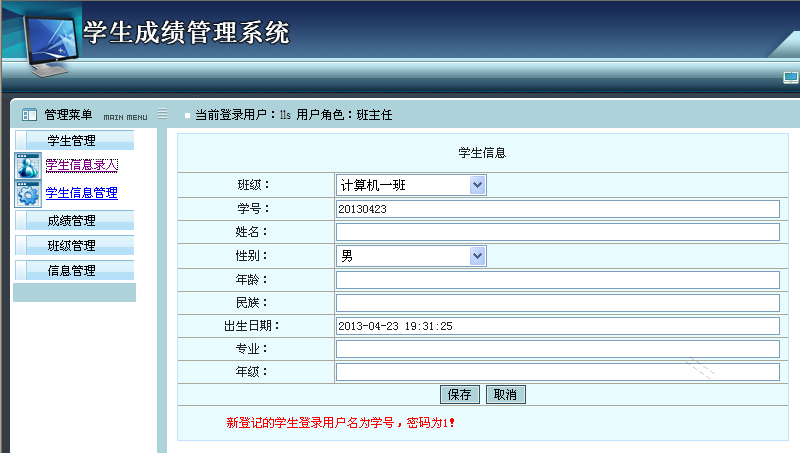800x453 pixels.
Task: Click the monitor logo icon in header
Action: coord(50,46)
